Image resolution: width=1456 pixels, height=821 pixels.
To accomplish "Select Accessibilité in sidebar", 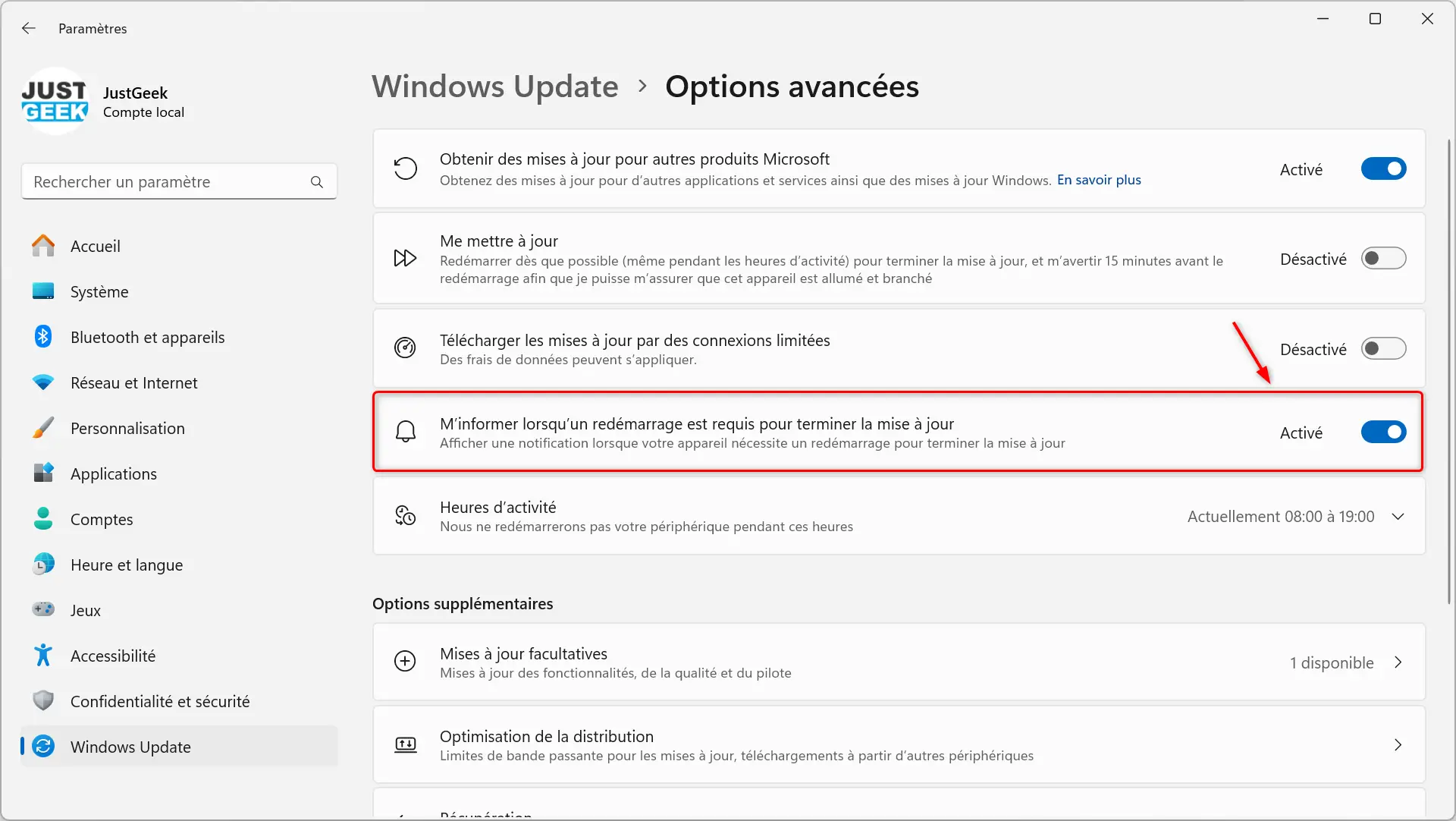I will (179, 656).
